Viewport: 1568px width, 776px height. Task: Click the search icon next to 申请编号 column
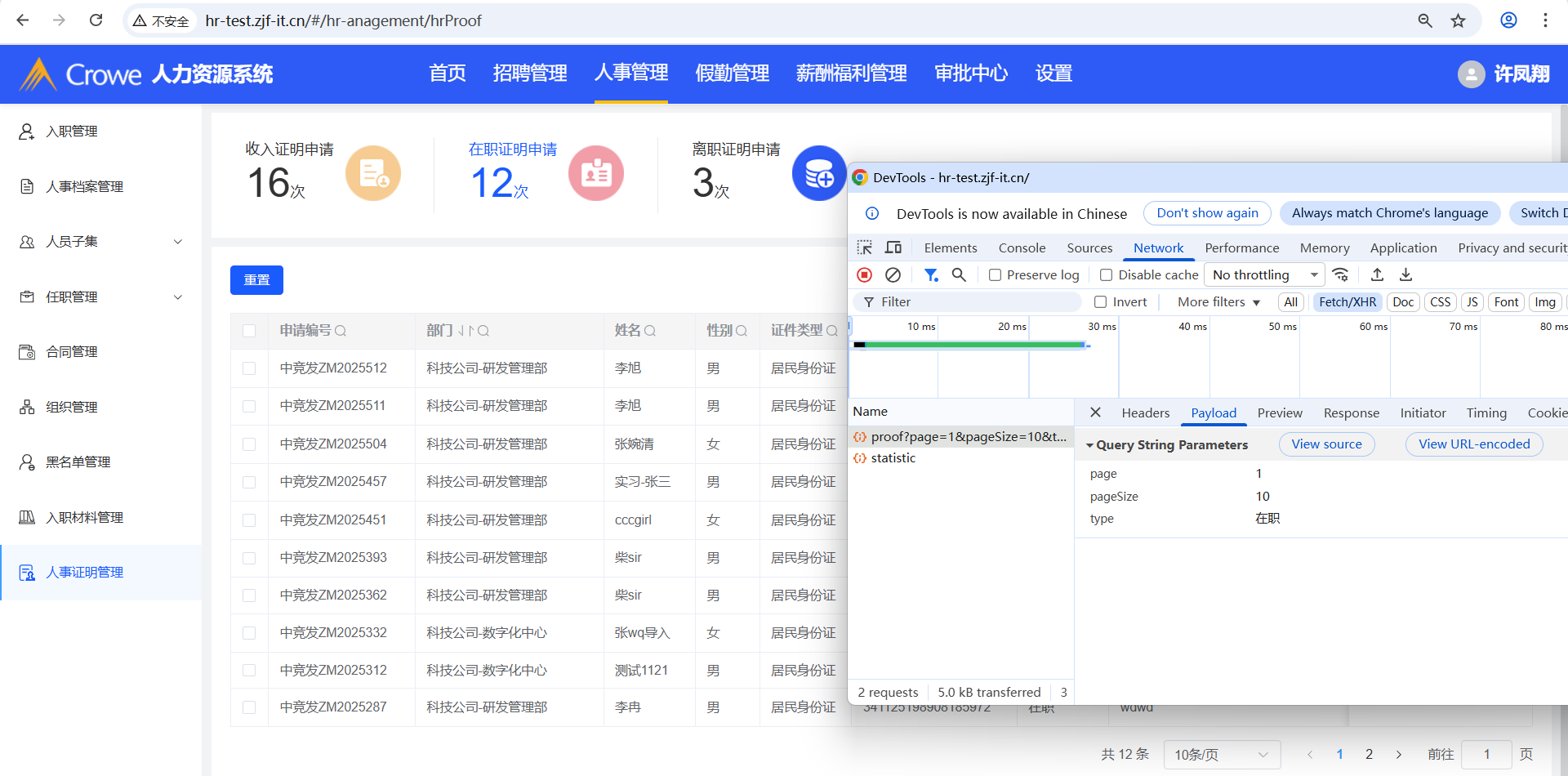341,331
